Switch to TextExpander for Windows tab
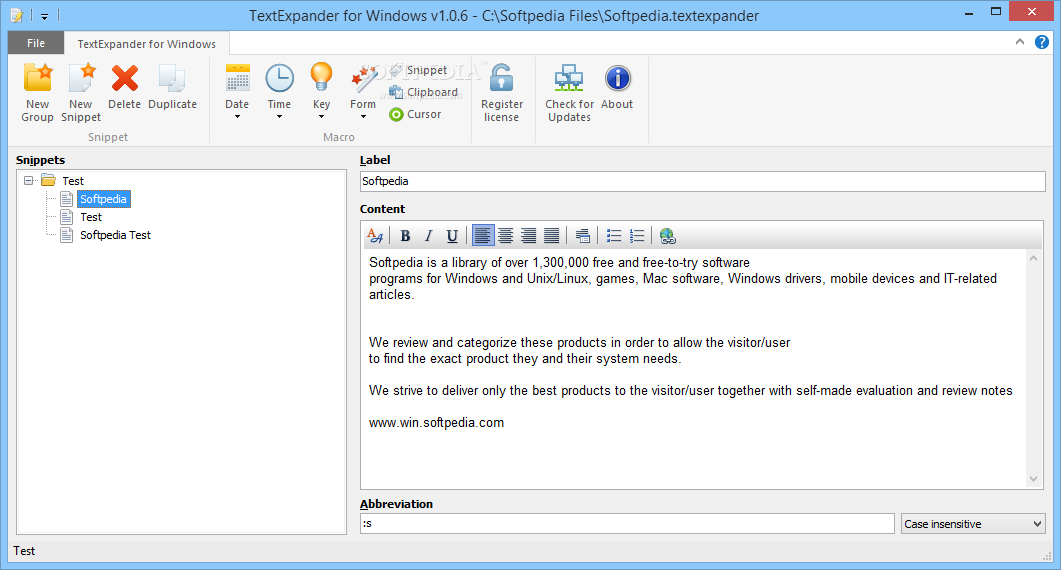This screenshot has width=1061, height=570. 146,44
